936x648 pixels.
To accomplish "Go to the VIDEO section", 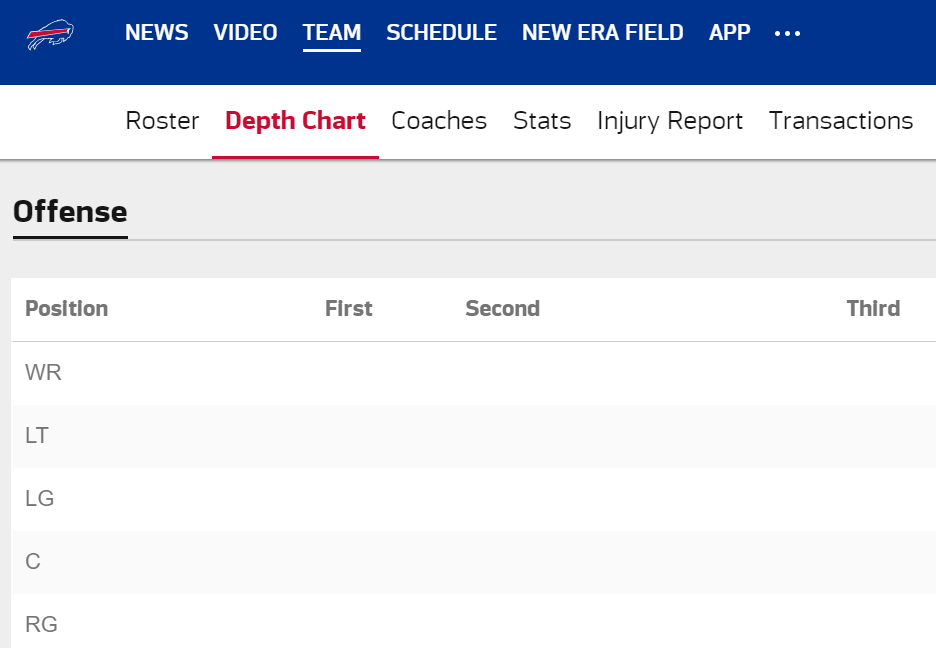I will coord(245,32).
